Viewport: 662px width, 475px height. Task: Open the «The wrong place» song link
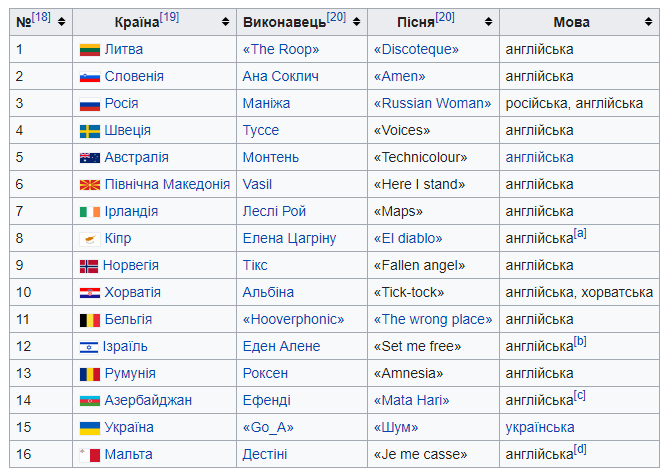click(x=433, y=320)
